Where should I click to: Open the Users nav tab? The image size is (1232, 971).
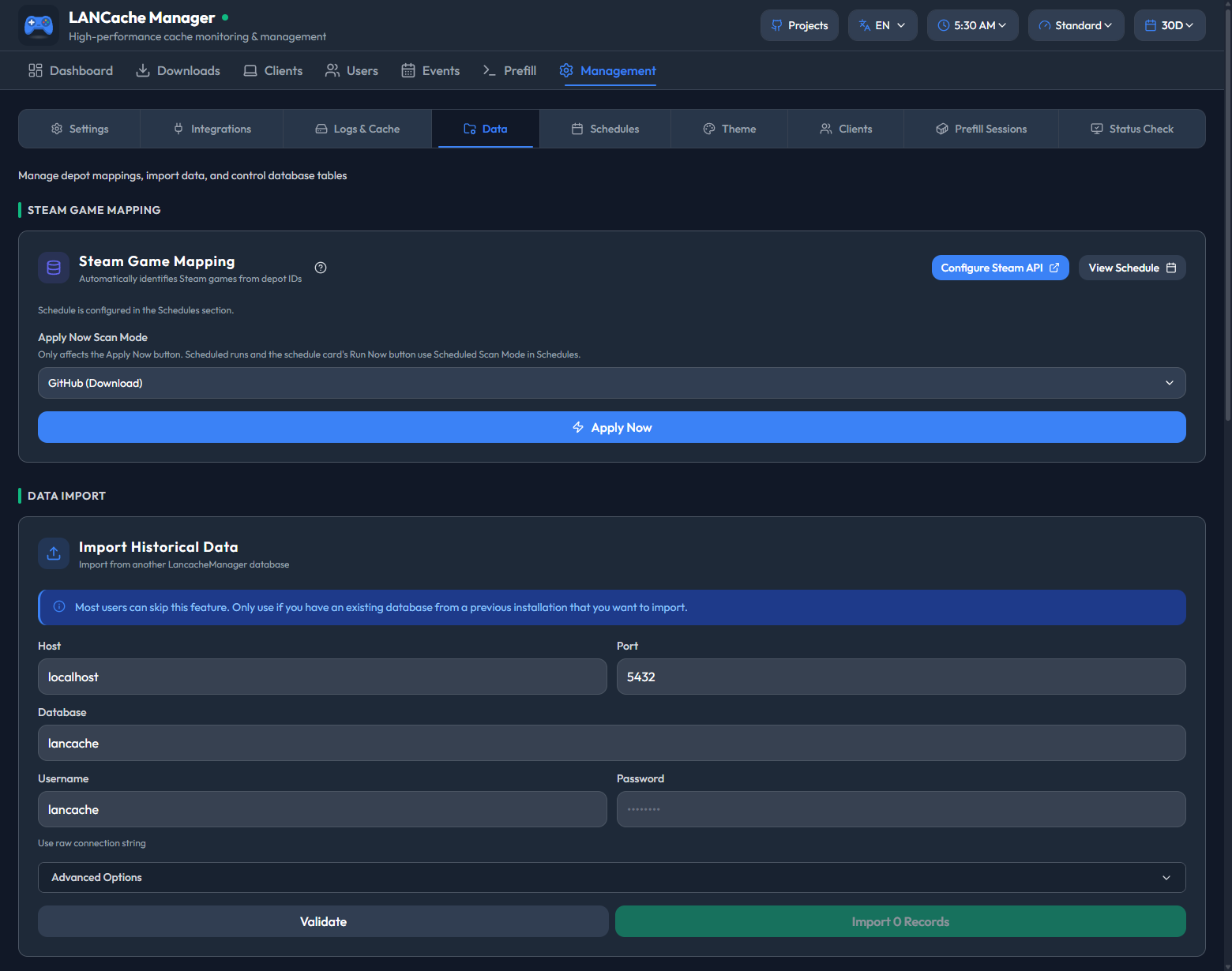point(351,70)
